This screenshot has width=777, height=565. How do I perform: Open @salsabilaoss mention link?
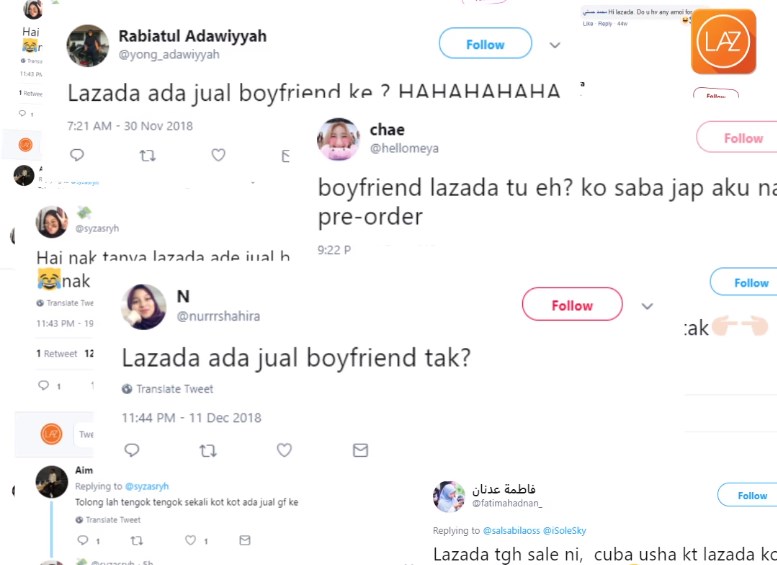511,530
